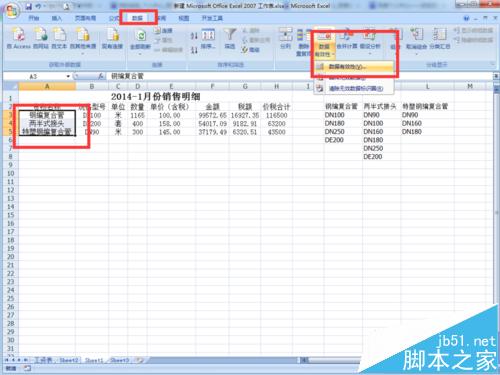Choose Data Validation (数据有效性) highlighted menu item
Screen dimensions: 500x375
354,67
